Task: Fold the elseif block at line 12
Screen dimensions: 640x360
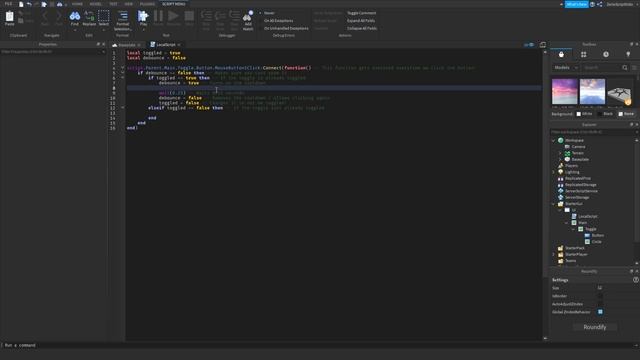Action: click(x=122, y=108)
